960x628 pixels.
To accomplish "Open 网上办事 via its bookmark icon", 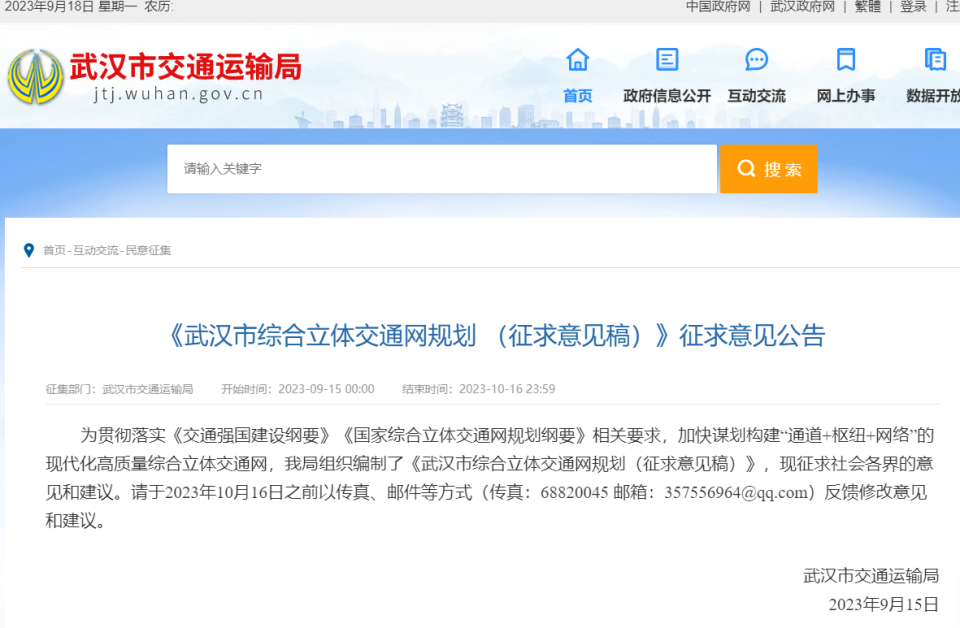I will click(x=845, y=60).
